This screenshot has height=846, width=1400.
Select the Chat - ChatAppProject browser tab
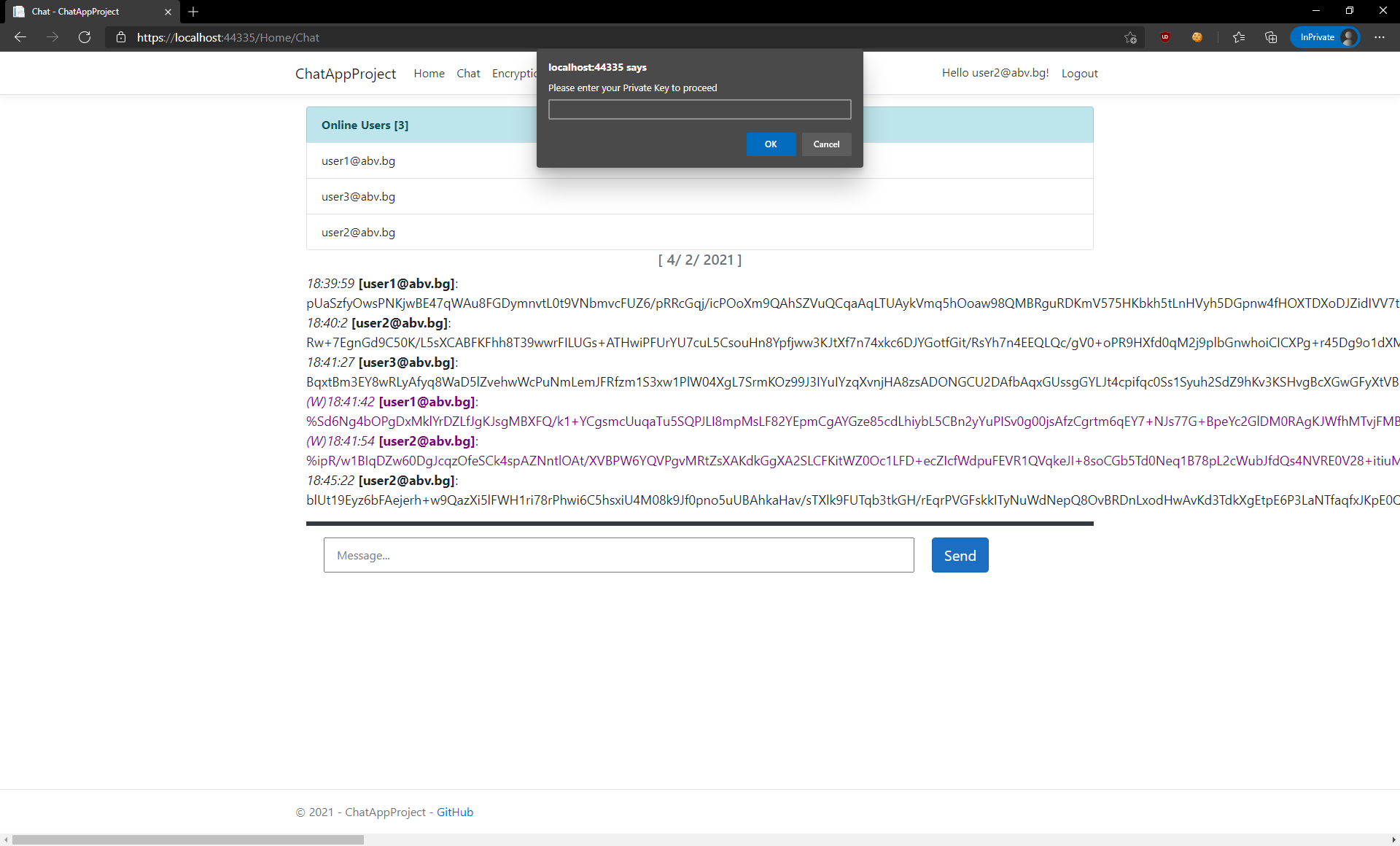91,12
